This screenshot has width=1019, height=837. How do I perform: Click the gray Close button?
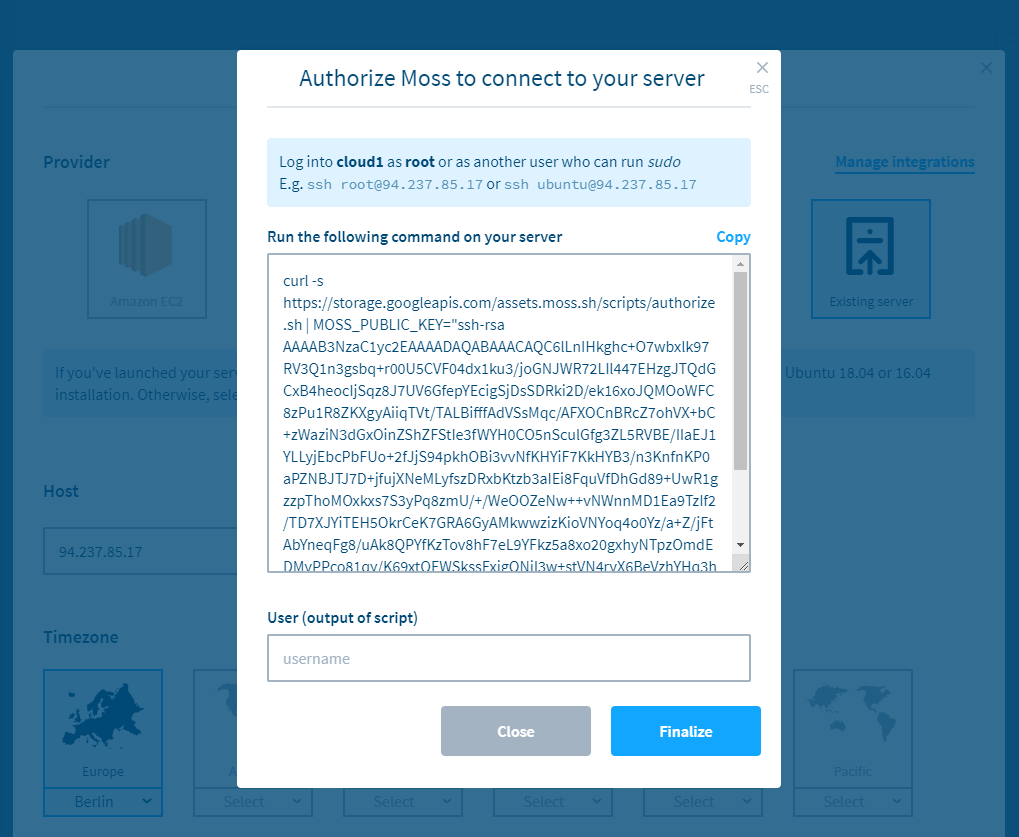pyautogui.click(x=515, y=731)
